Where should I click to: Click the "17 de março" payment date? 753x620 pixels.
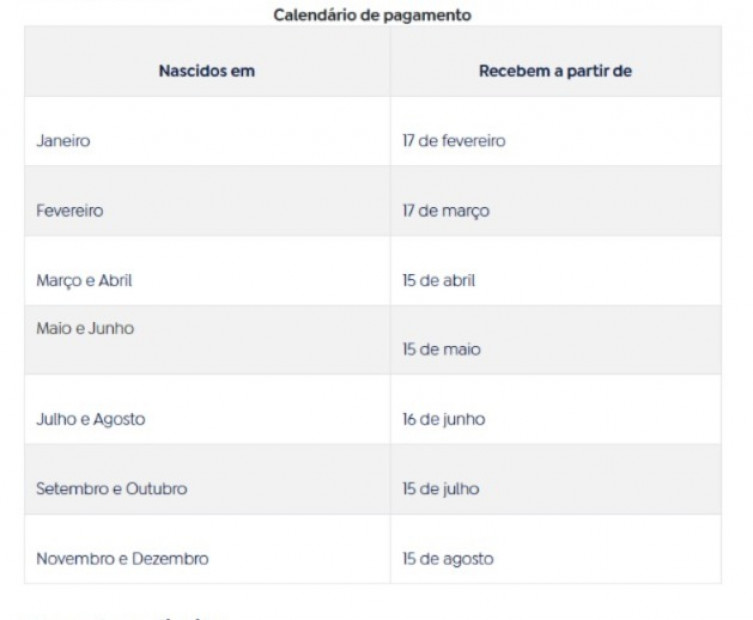tap(445, 211)
